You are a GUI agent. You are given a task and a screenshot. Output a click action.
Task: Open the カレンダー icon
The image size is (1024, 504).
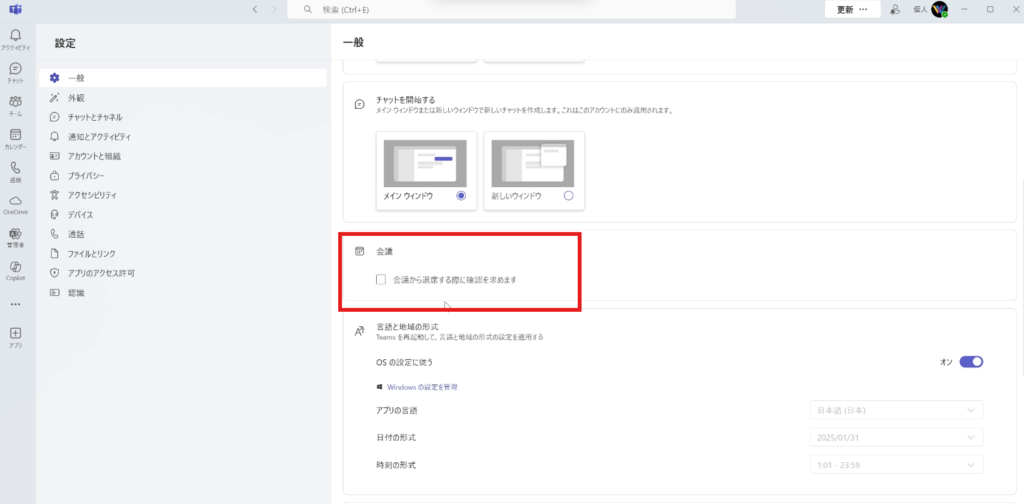pos(15,136)
